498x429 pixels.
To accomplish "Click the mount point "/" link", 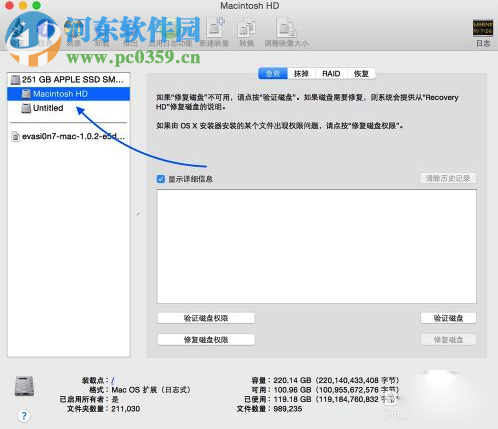I will pyautogui.click(x=113, y=380).
